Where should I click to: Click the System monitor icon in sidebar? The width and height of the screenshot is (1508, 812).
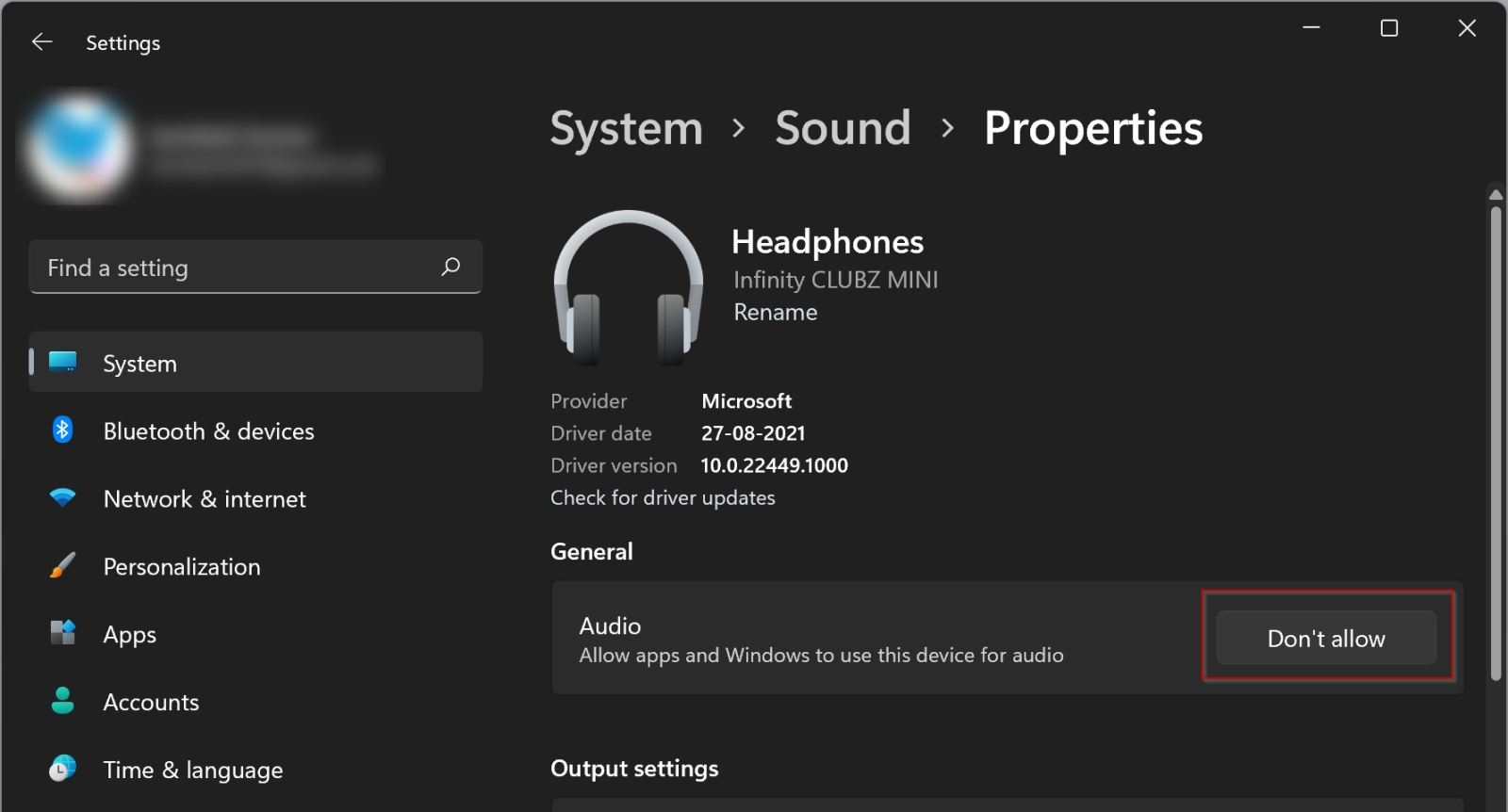63,362
